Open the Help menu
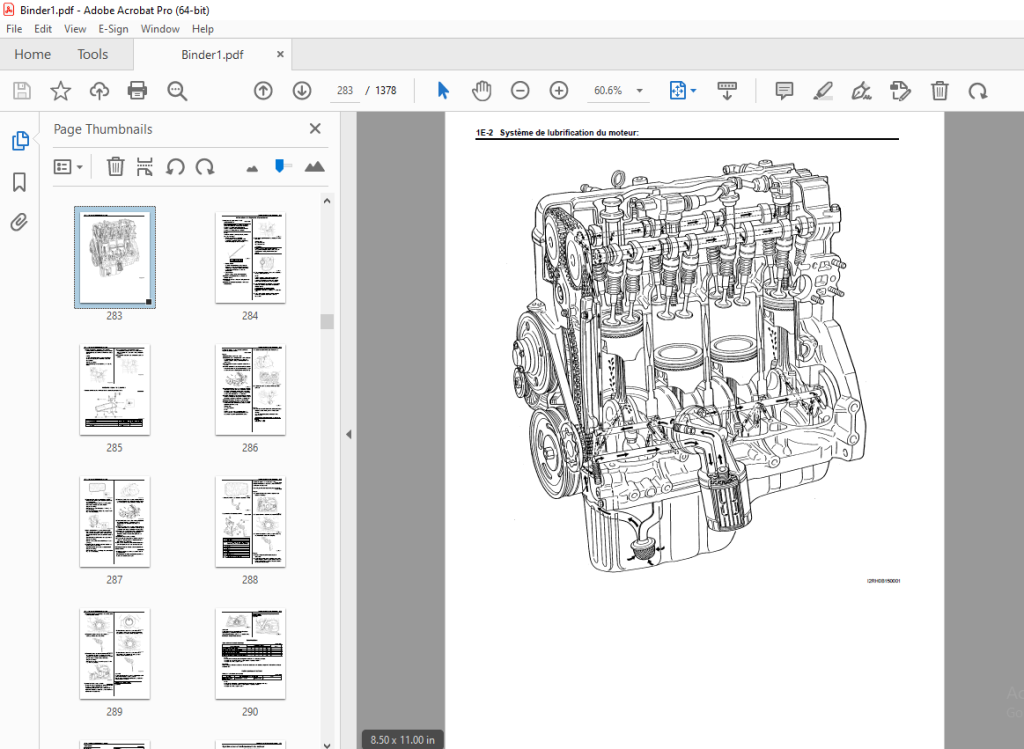The width and height of the screenshot is (1024, 749). pyautogui.click(x=202, y=29)
